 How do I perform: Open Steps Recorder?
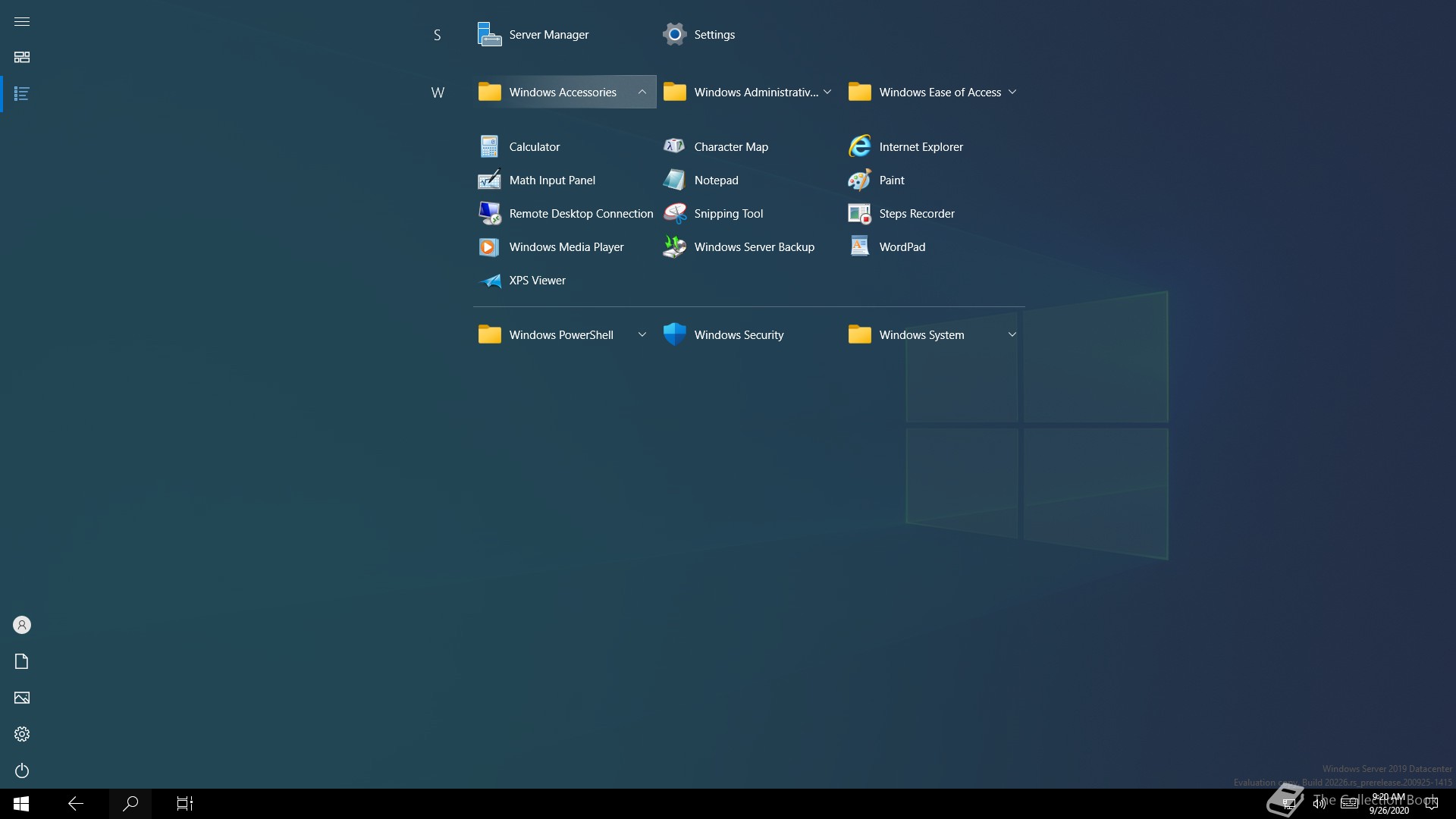934,213
